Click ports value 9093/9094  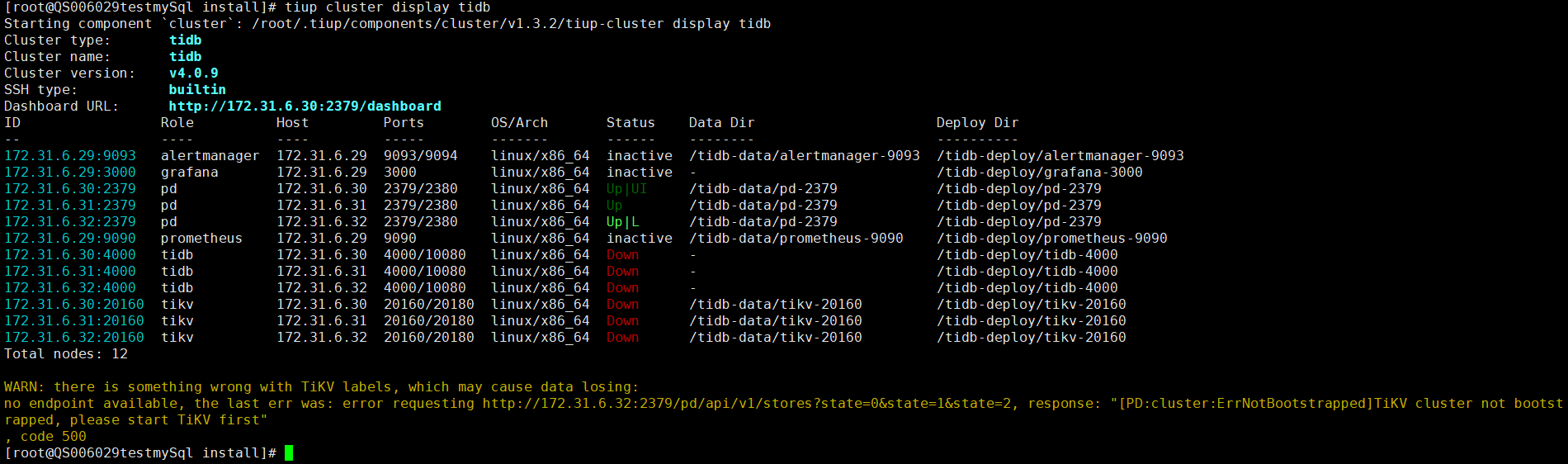click(421, 156)
